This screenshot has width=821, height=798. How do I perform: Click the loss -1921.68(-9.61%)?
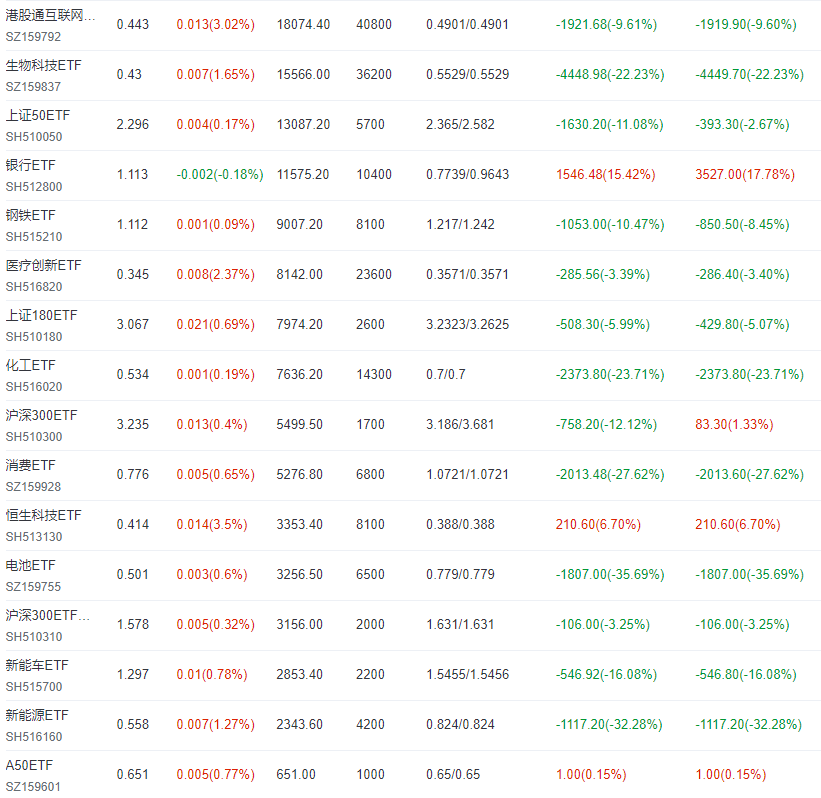[606, 25]
